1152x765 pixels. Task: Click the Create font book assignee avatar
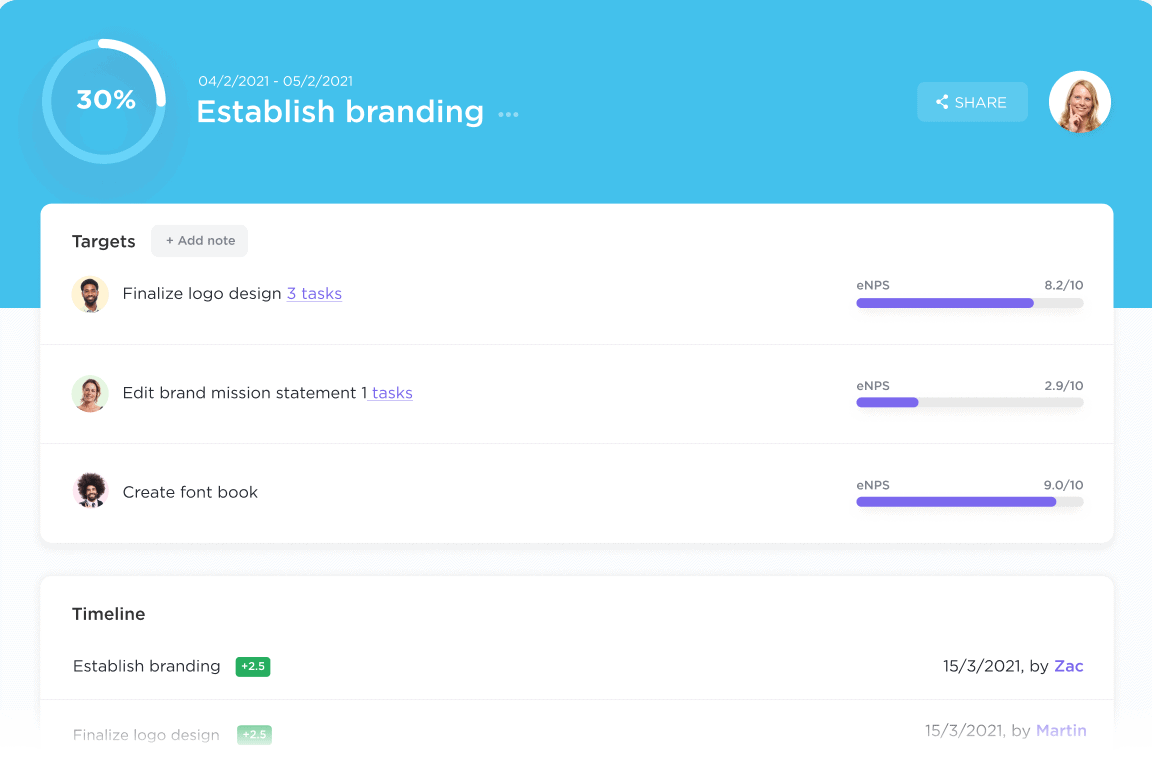coord(90,491)
